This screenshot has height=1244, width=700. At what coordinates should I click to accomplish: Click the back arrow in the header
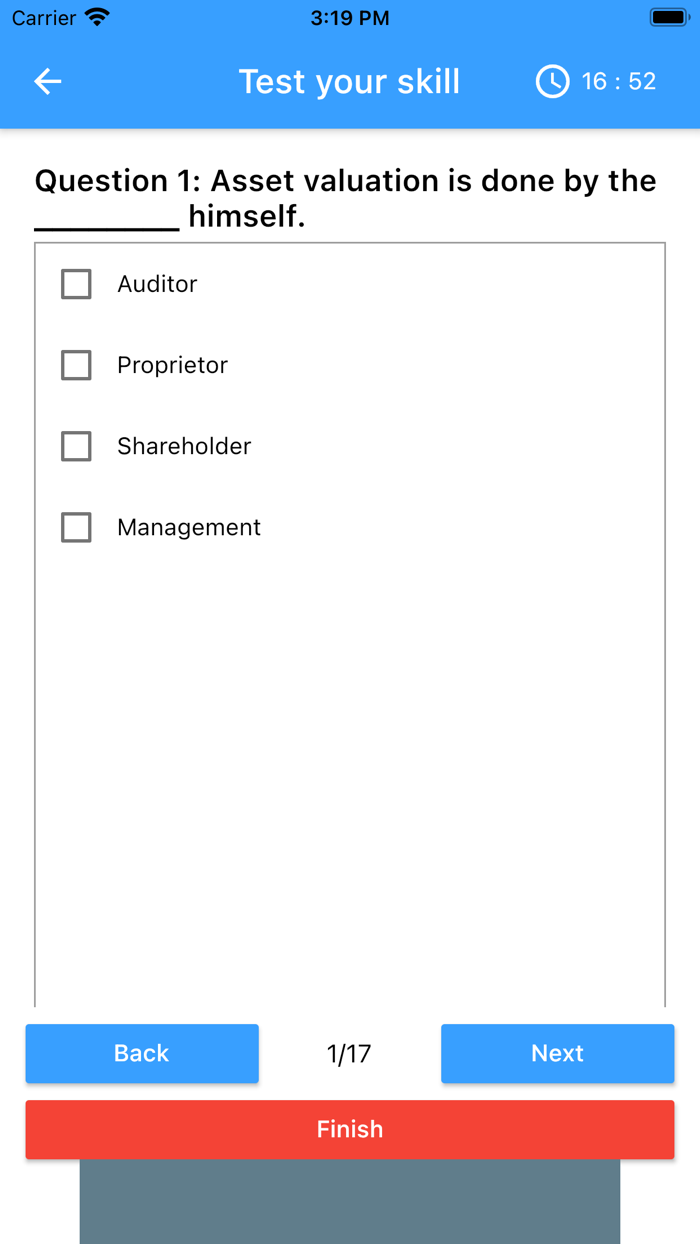47,81
